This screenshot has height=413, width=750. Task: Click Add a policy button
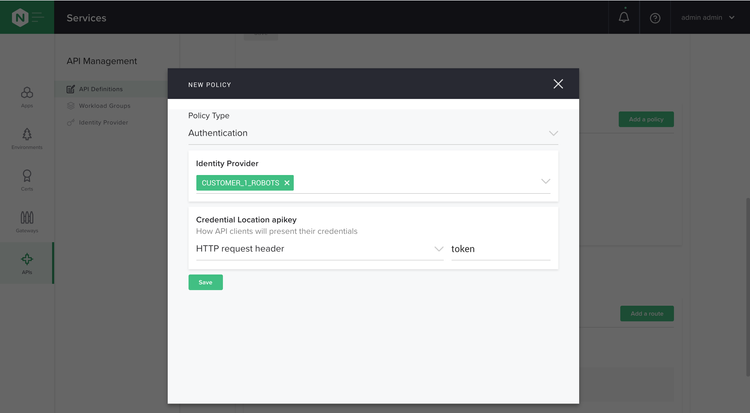646,119
